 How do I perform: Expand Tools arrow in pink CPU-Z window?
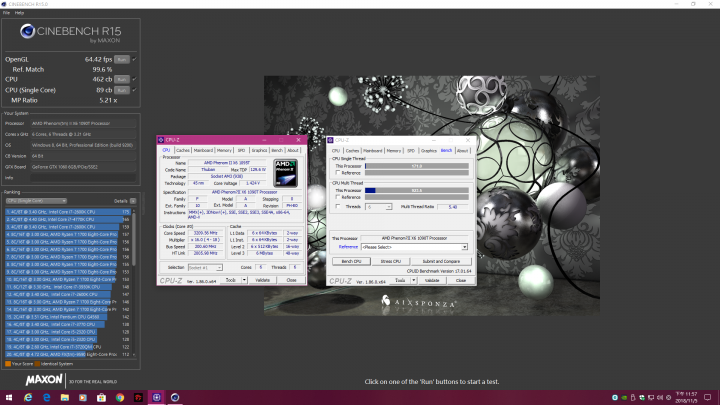point(244,280)
